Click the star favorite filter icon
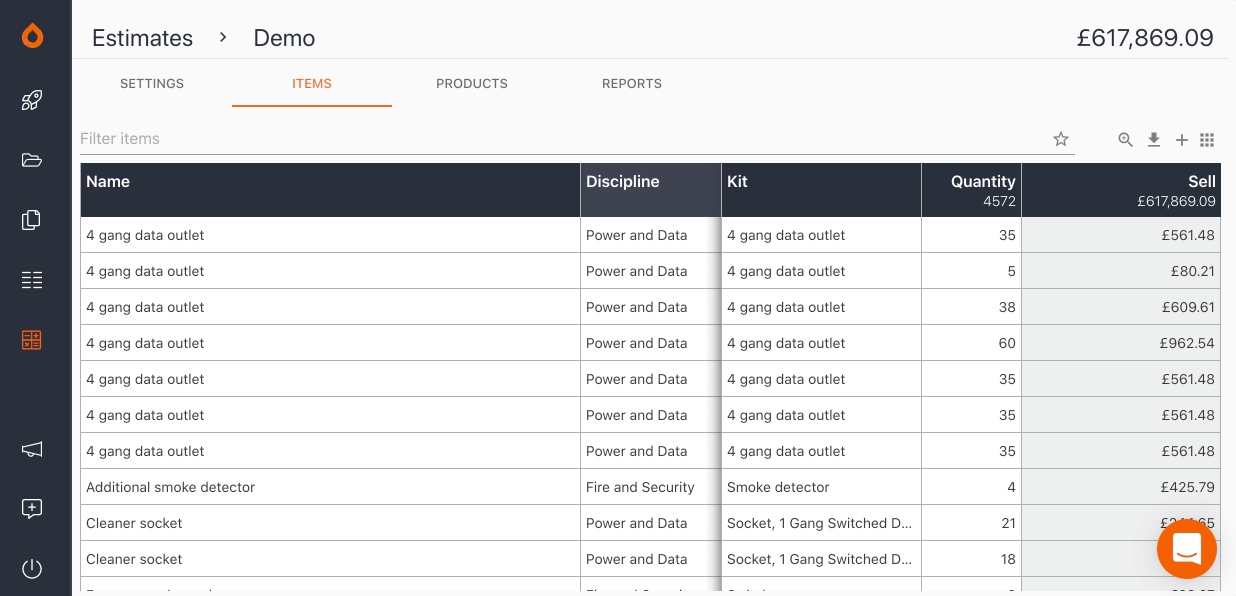The image size is (1236, 596). tap(1061, 139)
